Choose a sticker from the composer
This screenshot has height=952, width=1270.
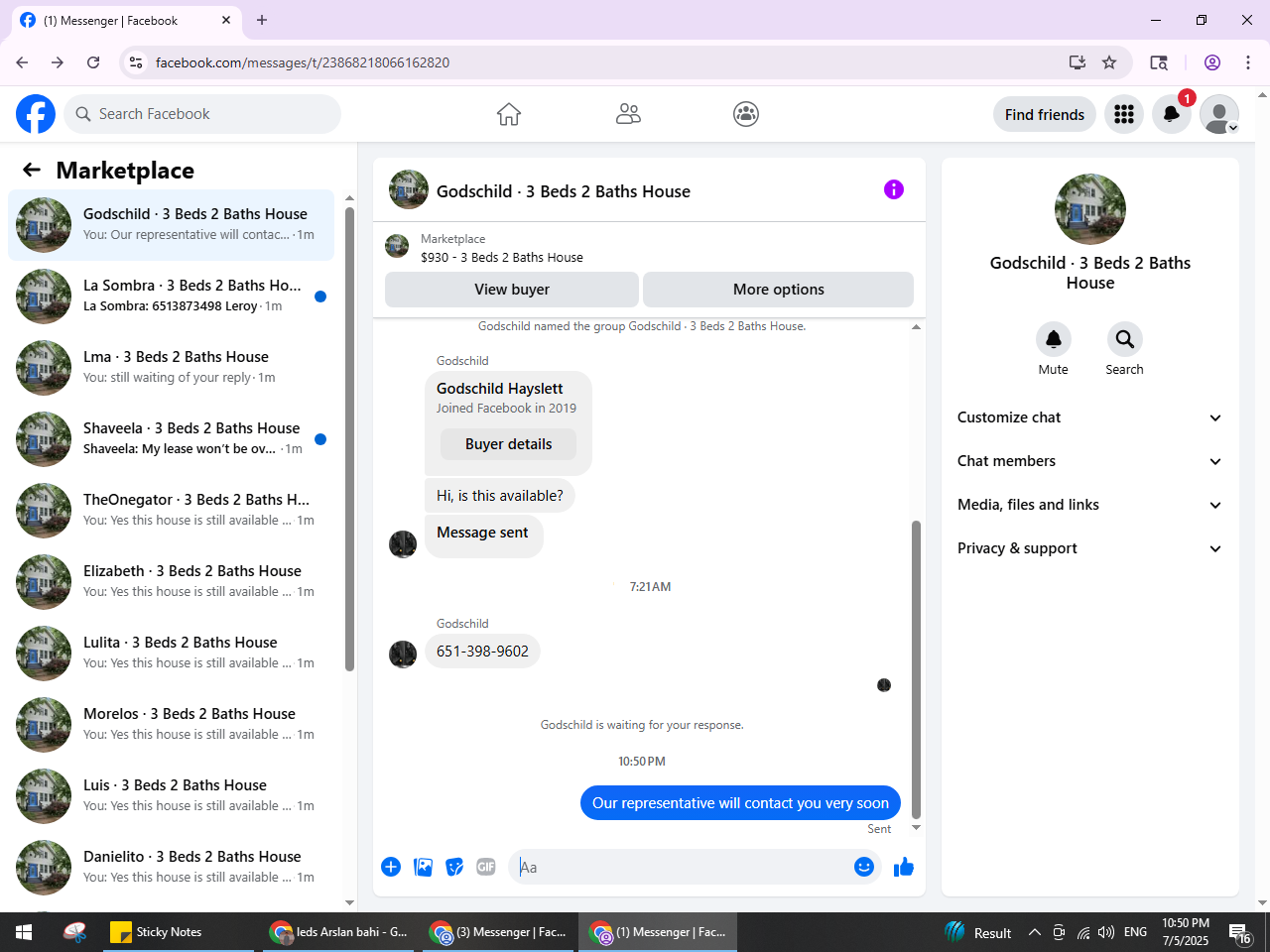pos(454,867)
